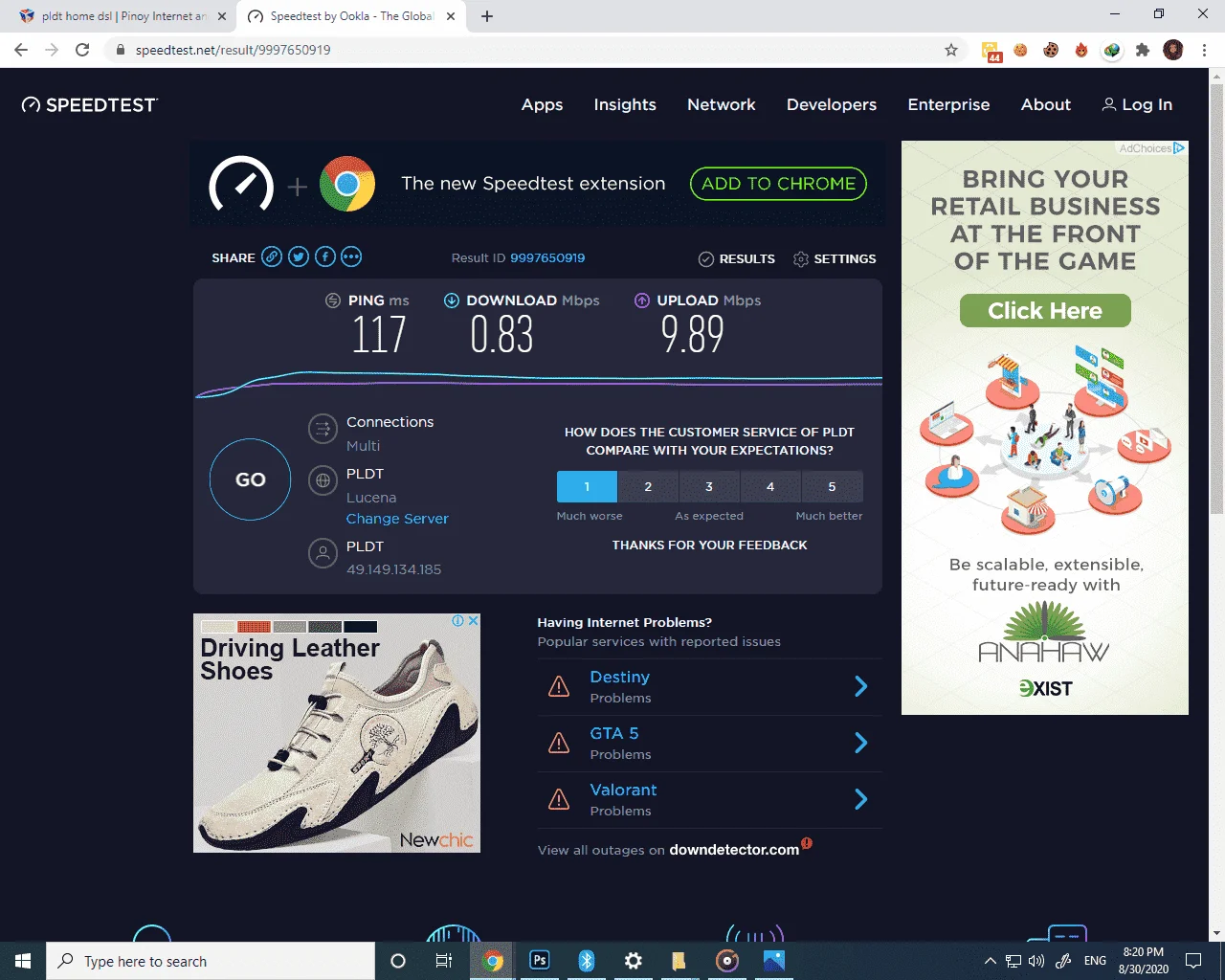Reload the Speedtest page
Viewport: 1225px width, 980px height.
point(82,50)
